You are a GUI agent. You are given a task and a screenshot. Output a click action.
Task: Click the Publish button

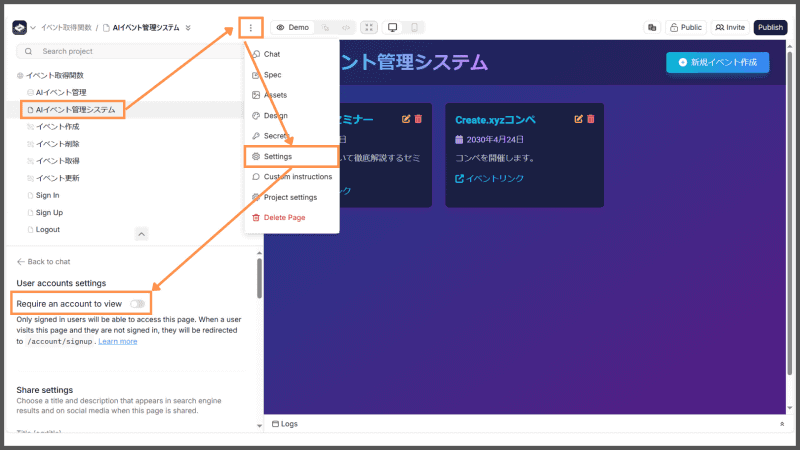pyautogui.click(x=770, y=28)
